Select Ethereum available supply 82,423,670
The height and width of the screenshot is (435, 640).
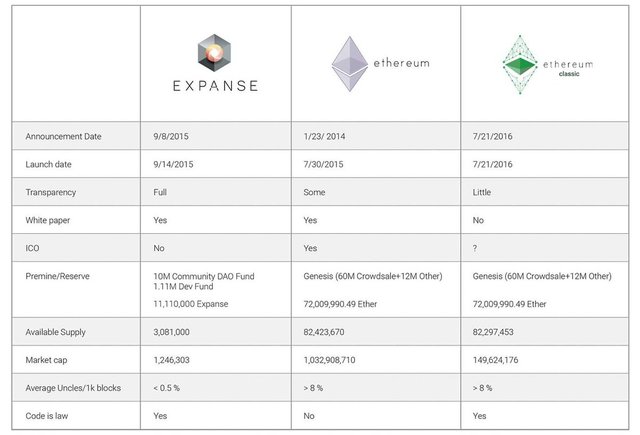click(324, 332)
